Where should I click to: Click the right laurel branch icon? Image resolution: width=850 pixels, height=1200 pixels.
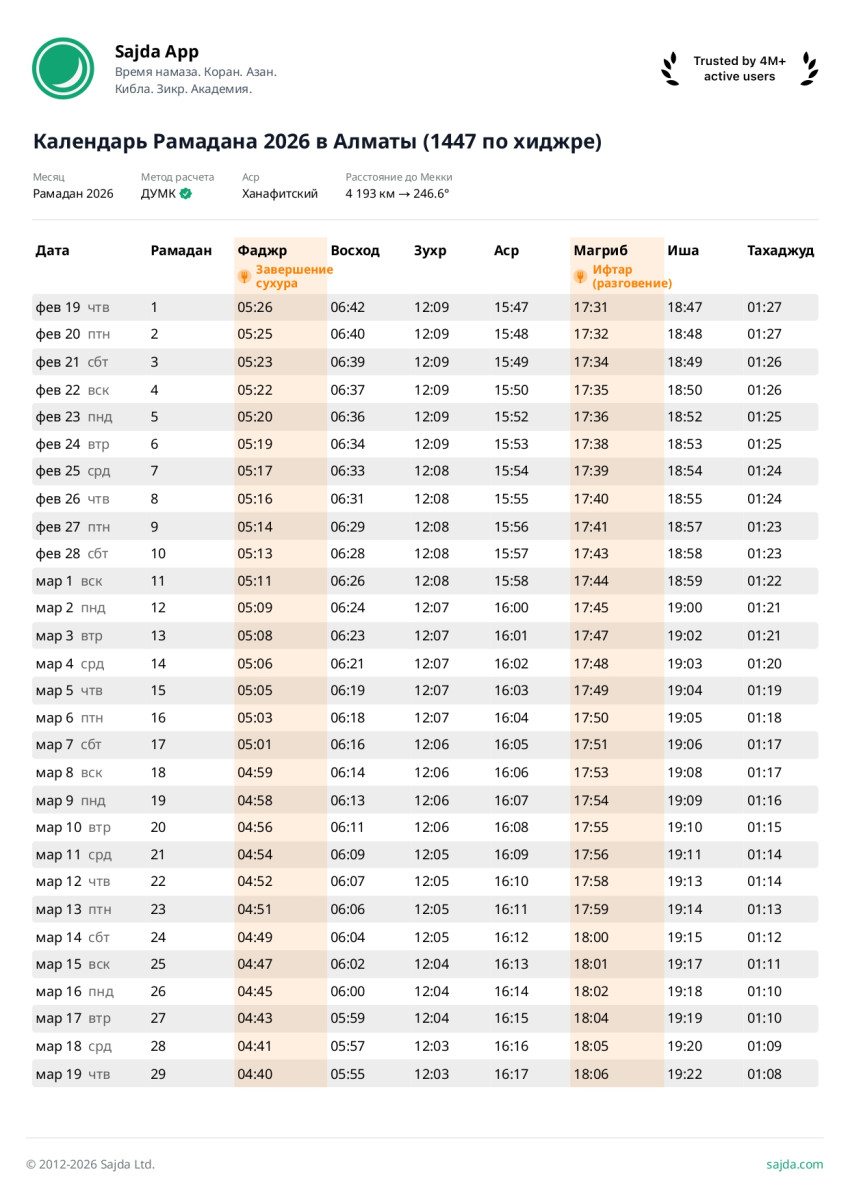coord(809,68)
